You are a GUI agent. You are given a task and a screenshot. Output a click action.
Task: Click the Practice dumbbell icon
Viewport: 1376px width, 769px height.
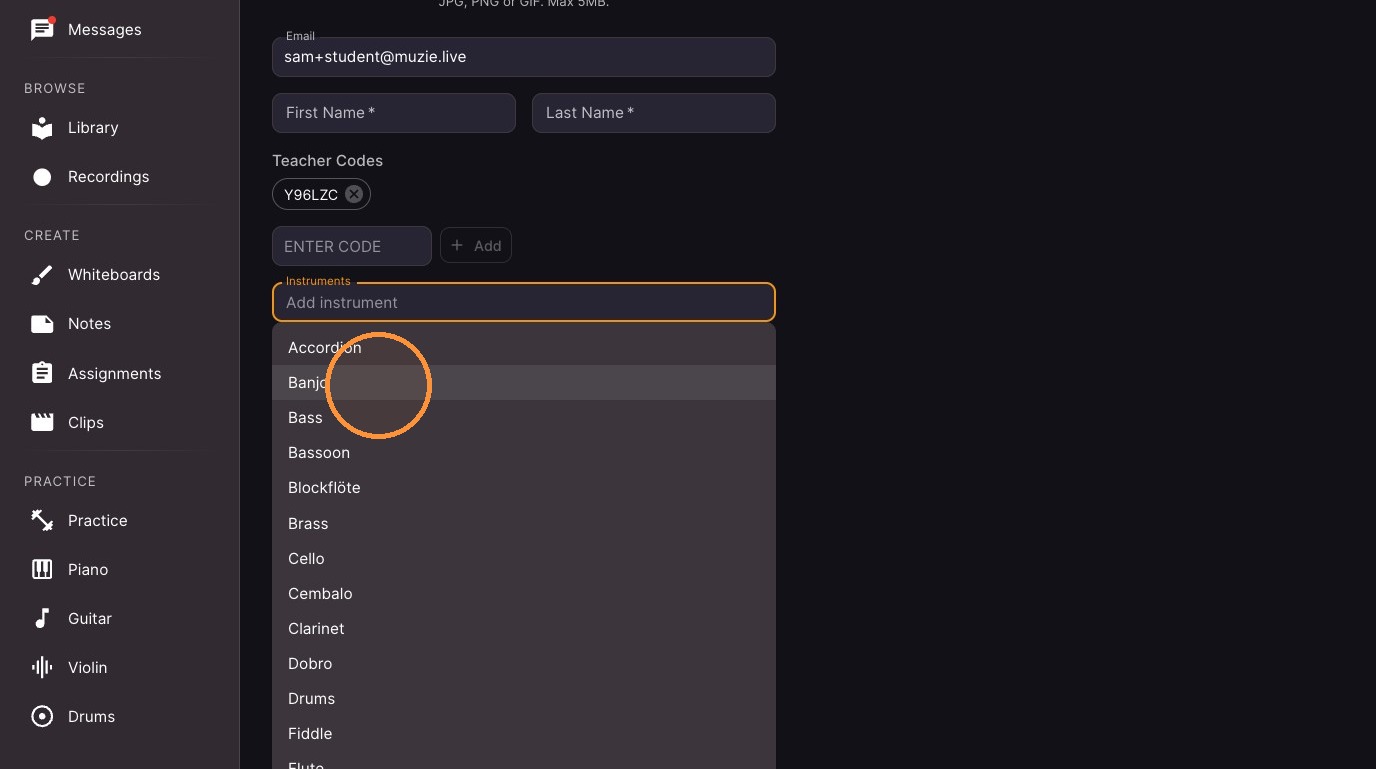tap(42, 520)
